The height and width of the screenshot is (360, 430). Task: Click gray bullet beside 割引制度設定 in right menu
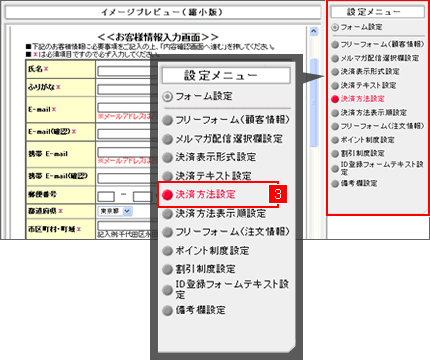335,154
